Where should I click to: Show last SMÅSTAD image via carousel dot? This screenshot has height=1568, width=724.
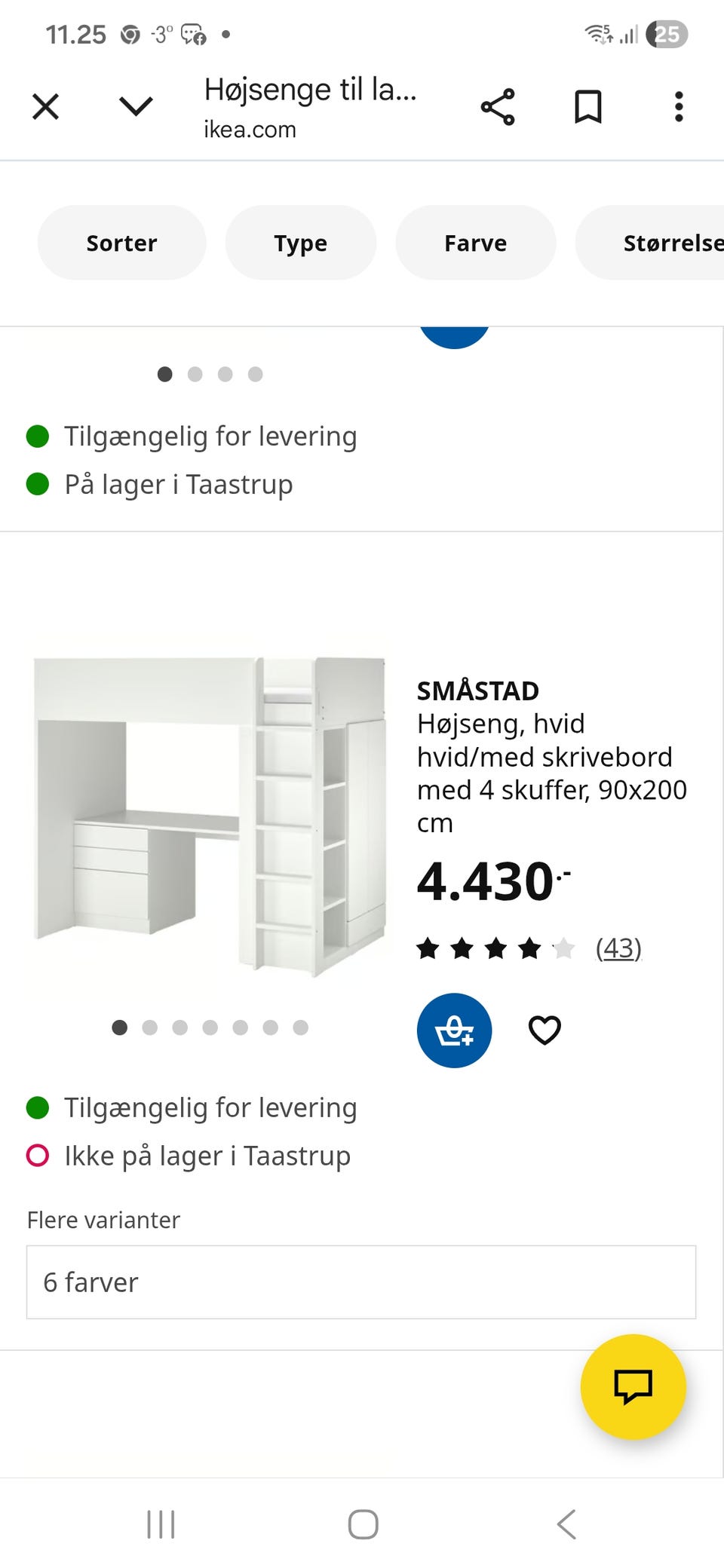[300, 1027]
